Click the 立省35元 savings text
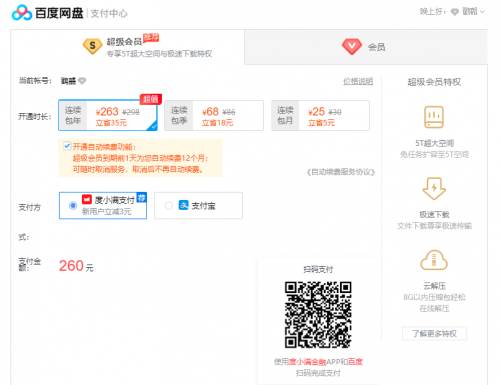Screen dimensions: 500x385 [111, 123]
